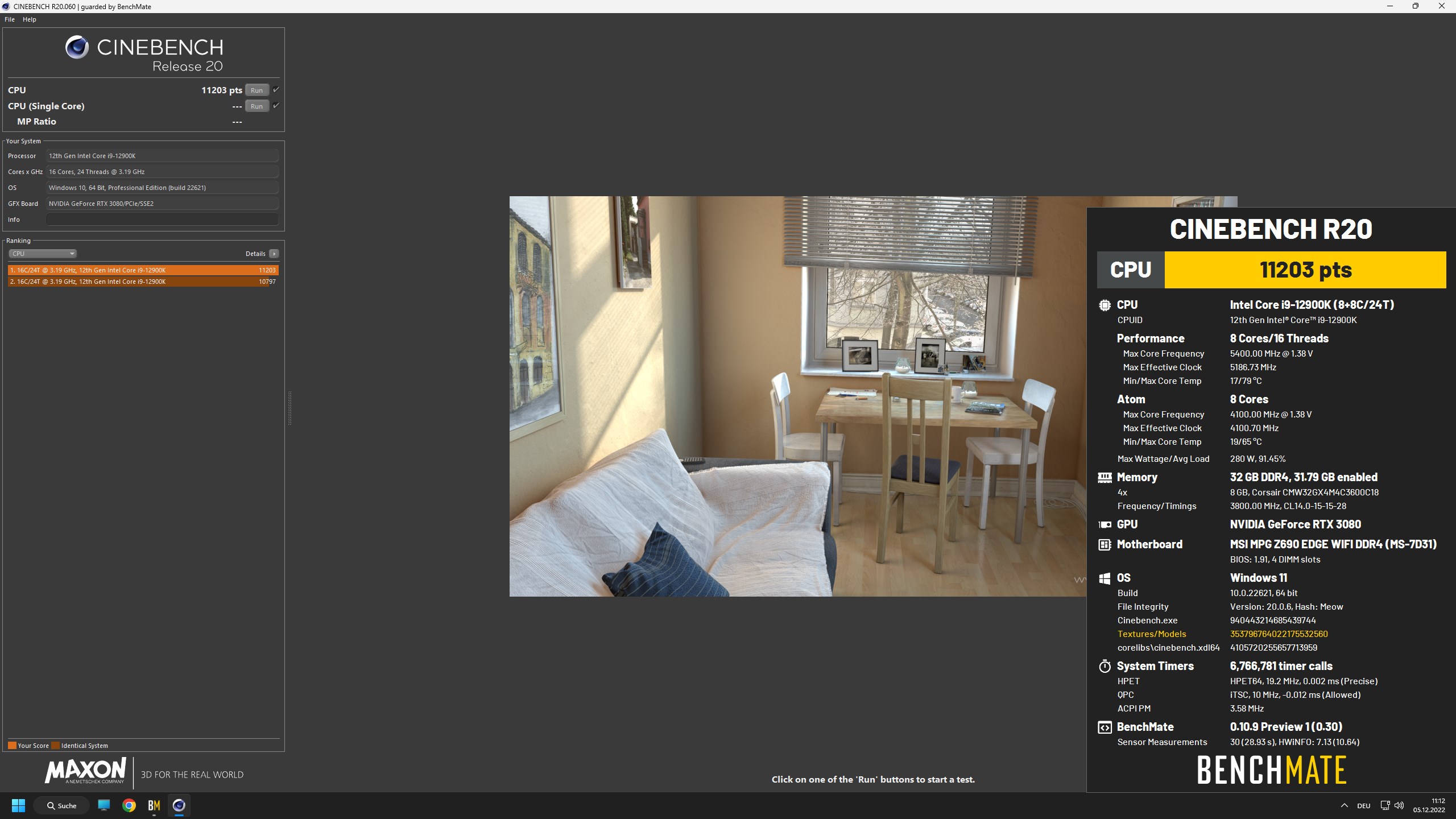This screenshot has height=819, width=1456.
Task: Click the NVIDIA GeForce RTX 3080 overlay text
Action: (1295, 524)
